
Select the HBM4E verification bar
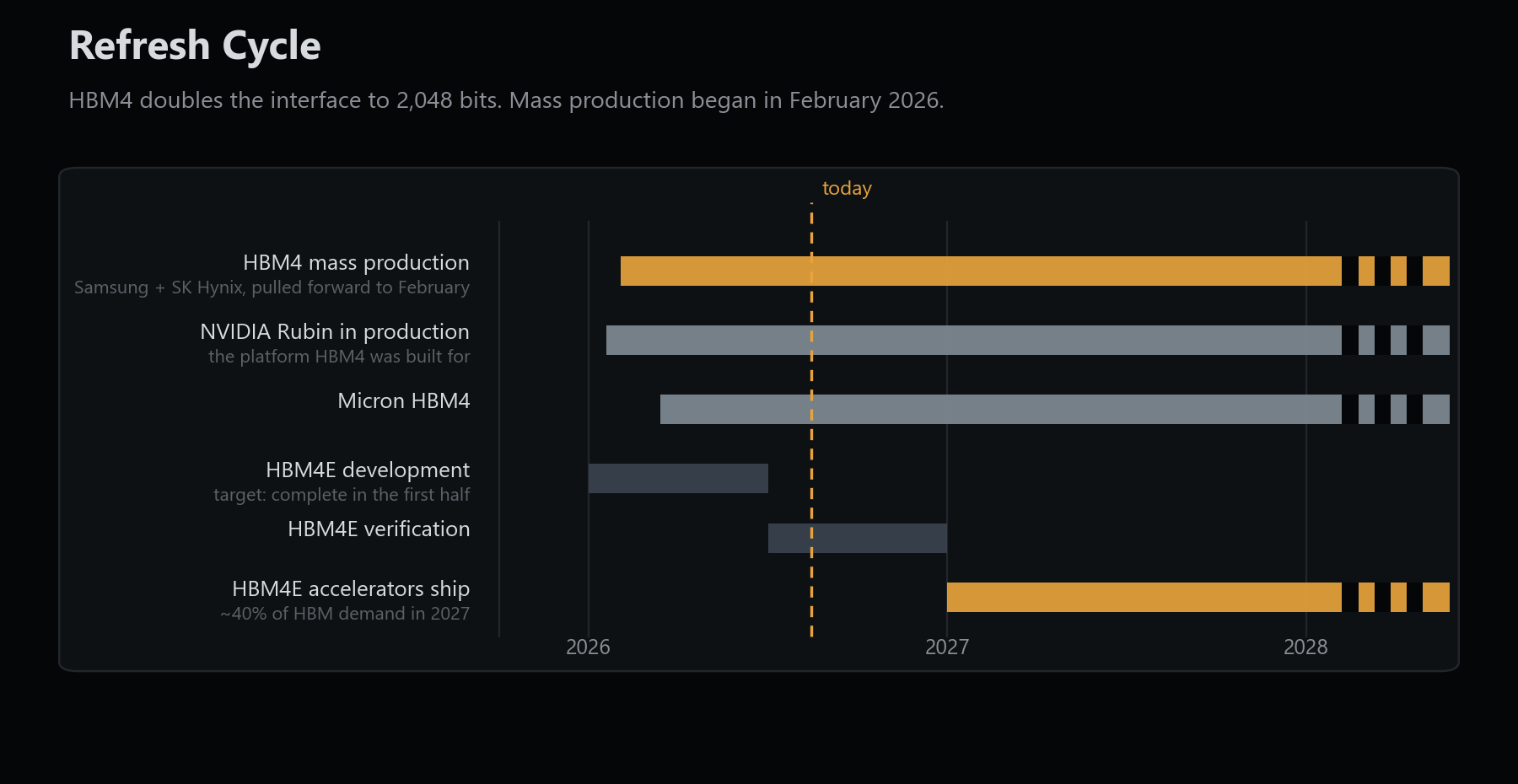pyautogui.click(x=858, y=538)
